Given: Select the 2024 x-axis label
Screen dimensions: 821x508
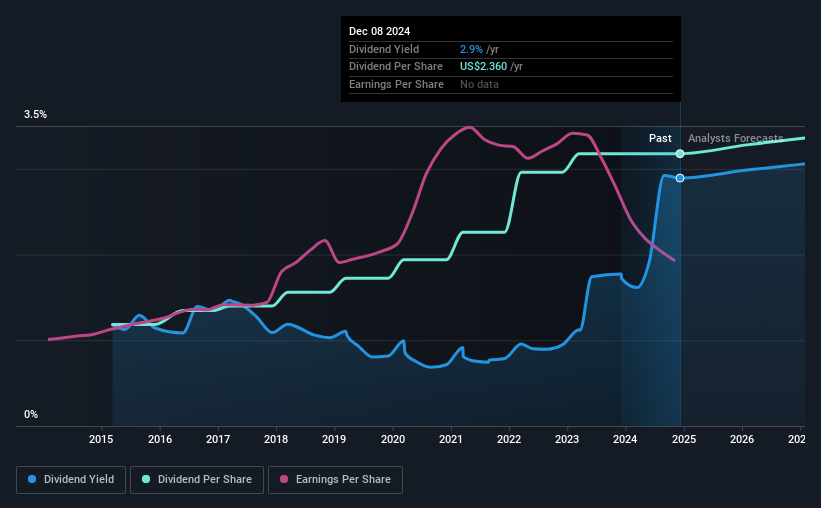Looking at the screenshot, I should pos(625,439).
